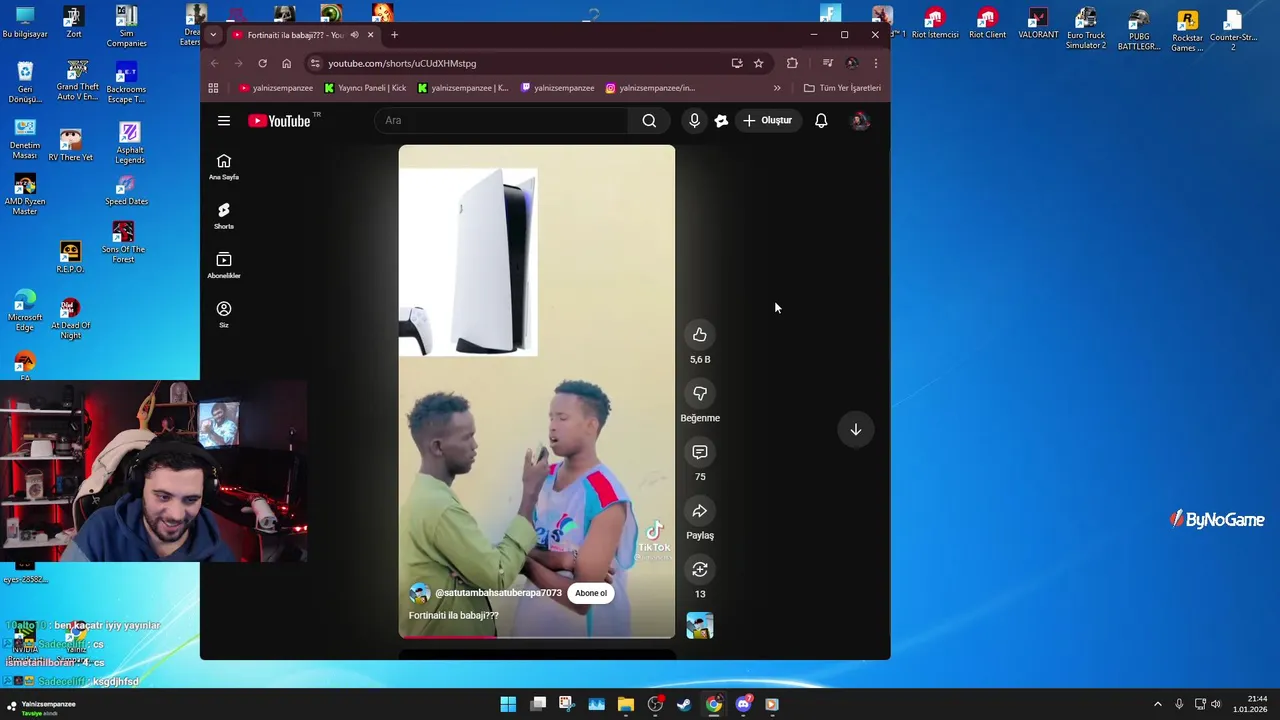Go back in Chrome

214,63
